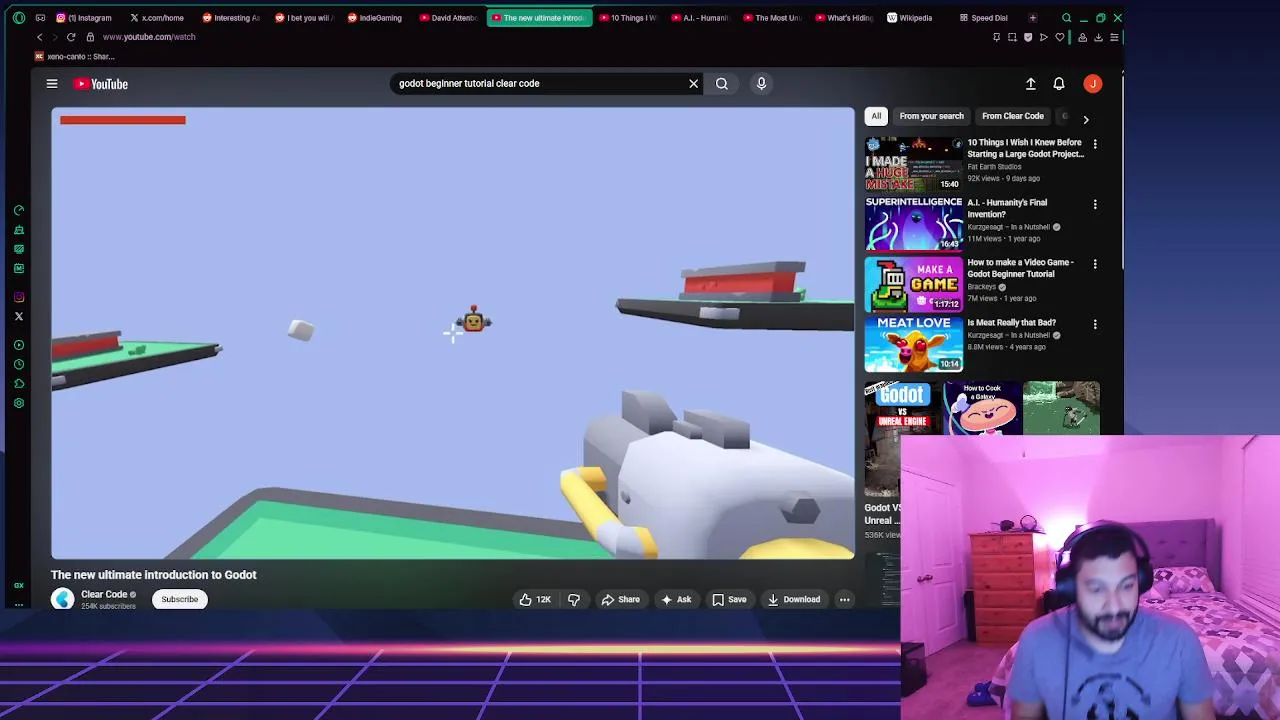
Task: Save the video to a playlist
Action: (x=729, y=600)
